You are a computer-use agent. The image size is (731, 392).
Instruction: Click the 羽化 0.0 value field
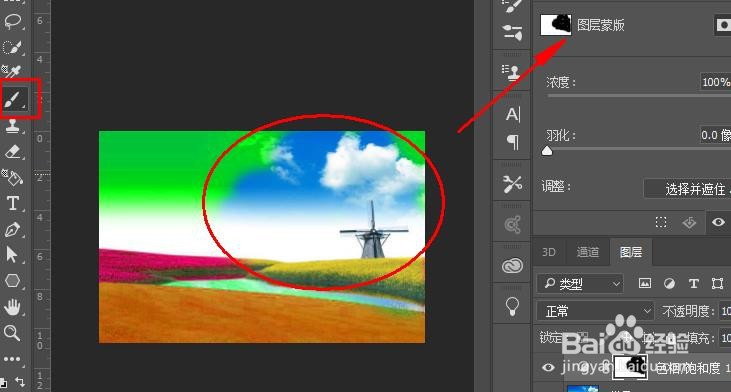(x=716, y=135)
